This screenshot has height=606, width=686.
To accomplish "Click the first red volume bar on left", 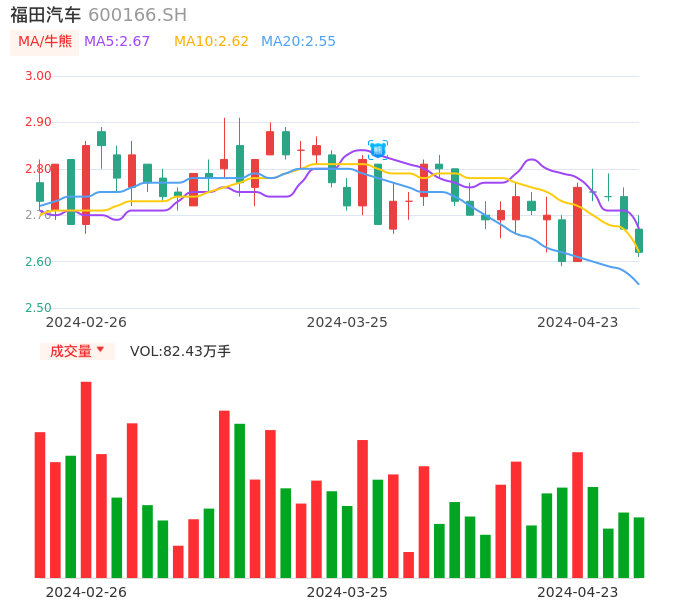I will [x=40, y=504].
